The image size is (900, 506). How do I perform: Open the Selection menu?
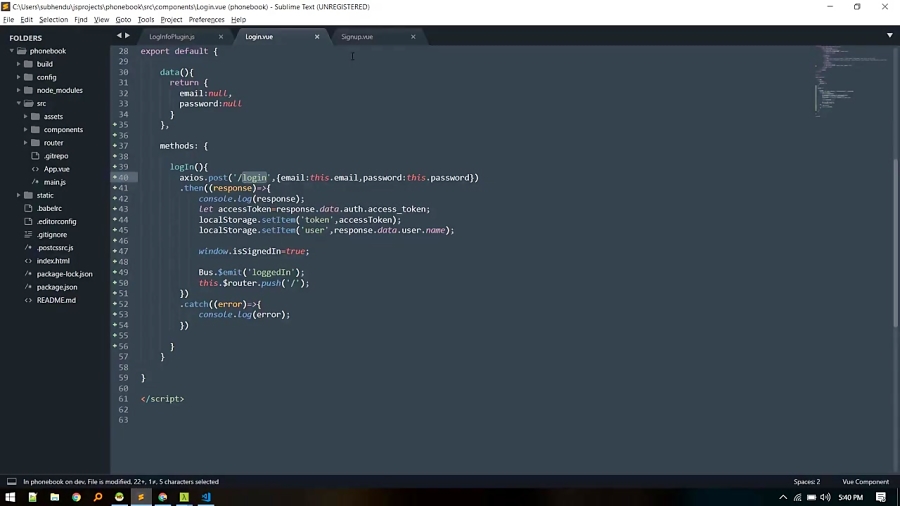(x=53, y=20)
